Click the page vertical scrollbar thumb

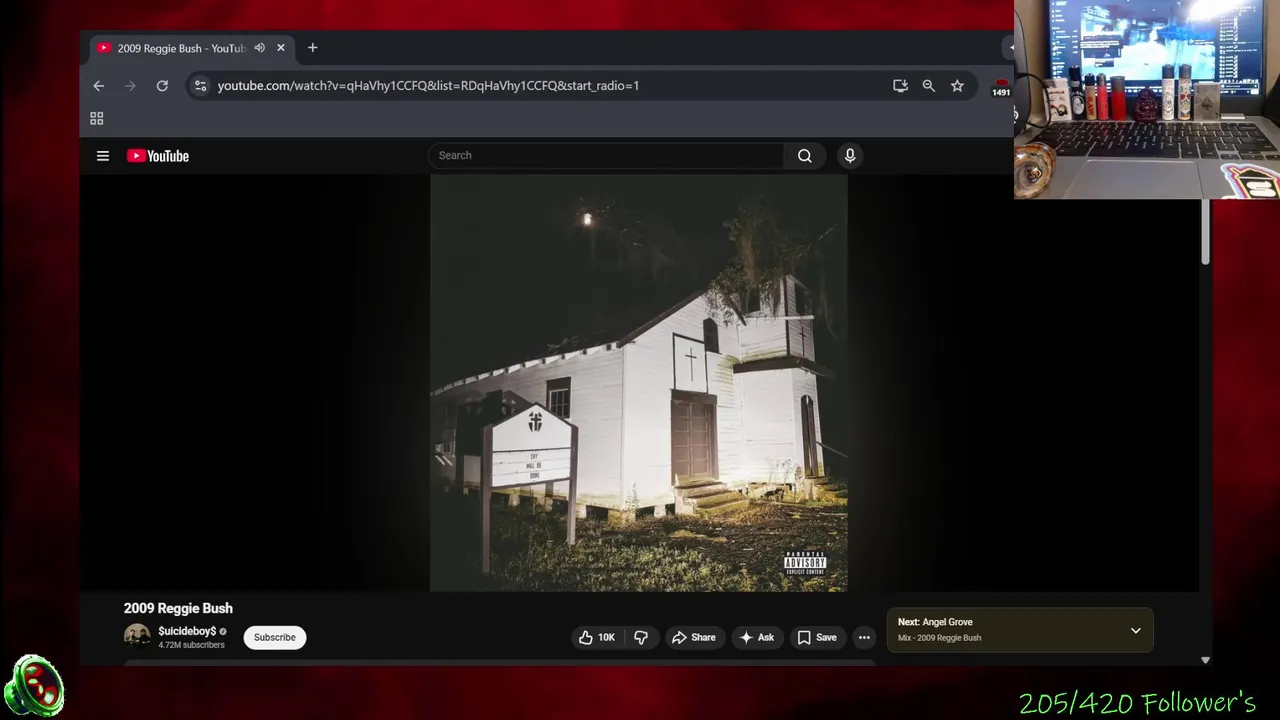click(x=1205, y=231)
